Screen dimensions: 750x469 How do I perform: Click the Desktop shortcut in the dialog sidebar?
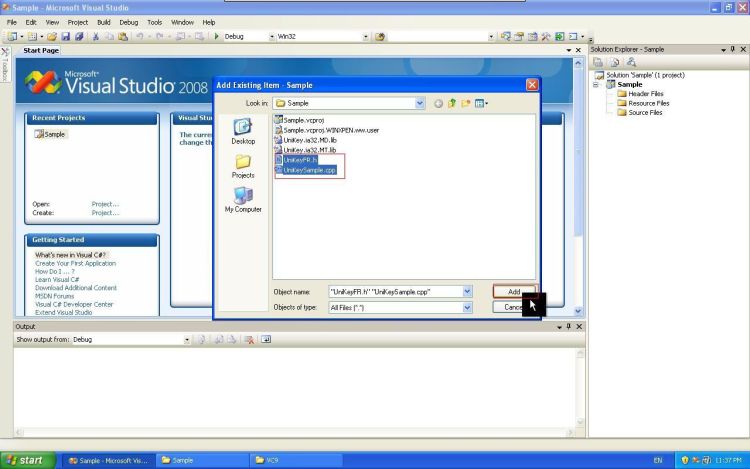coord(243,131)
